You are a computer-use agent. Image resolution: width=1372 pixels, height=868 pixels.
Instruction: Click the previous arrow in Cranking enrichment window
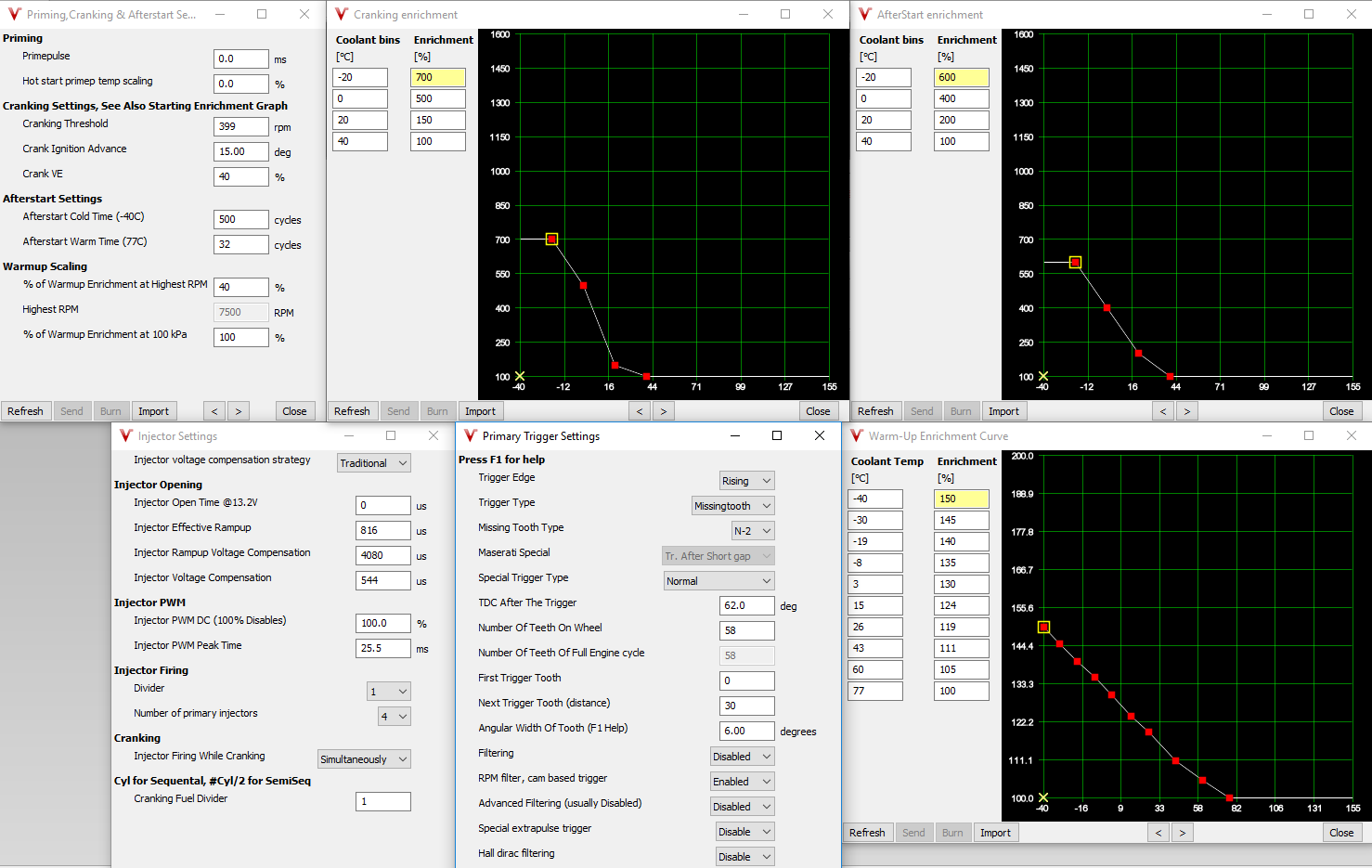(640, 411)
